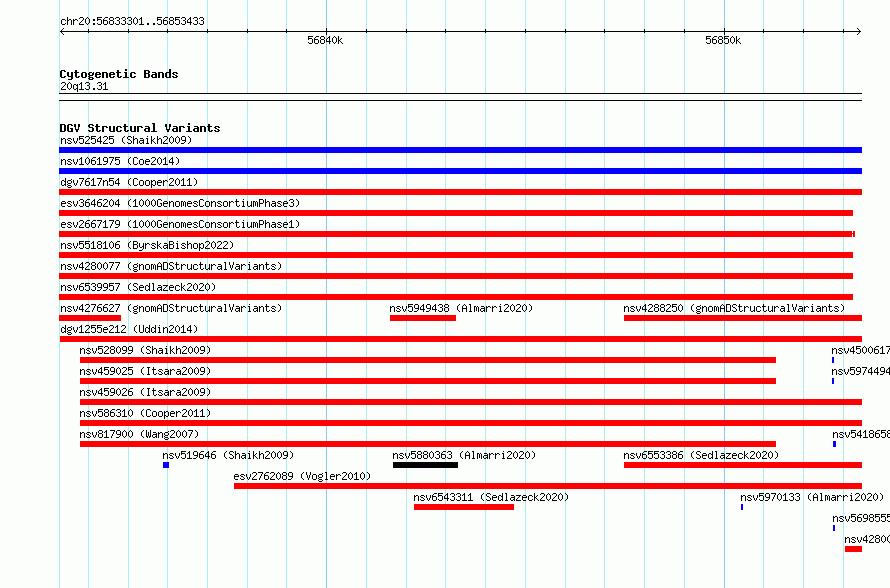Click the truncated nsv4500617 label

(860, 350)
